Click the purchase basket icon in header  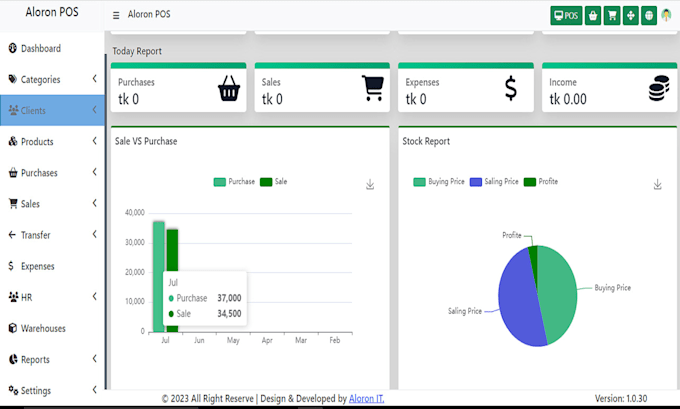(593, 16)
